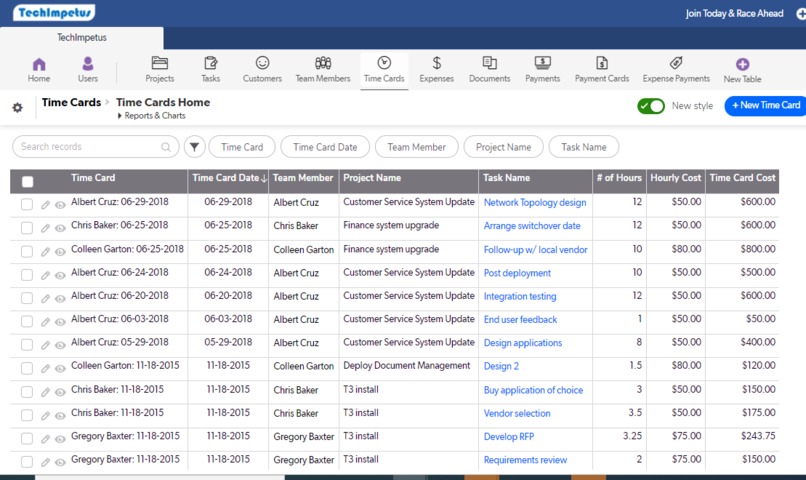Screen dimensions: 806x480
Task: View Albert Cruz: 06-03-2018 eye icon
Action: point(60,322)
